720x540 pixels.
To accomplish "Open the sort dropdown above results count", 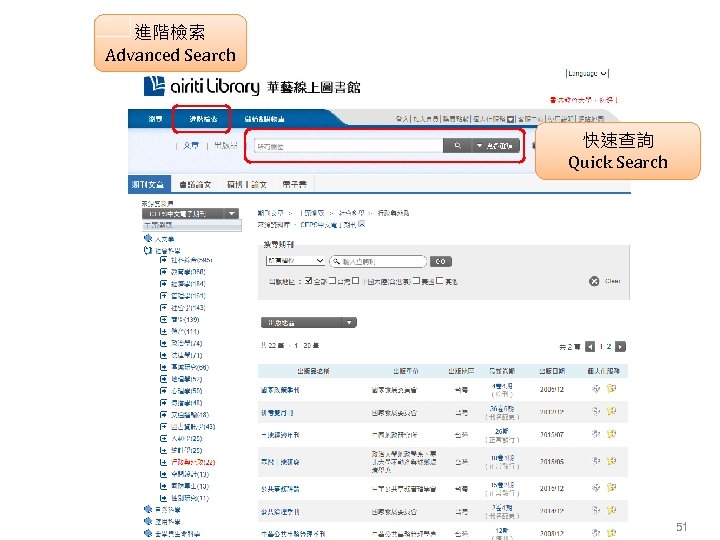I will click(x=309, y=323).
